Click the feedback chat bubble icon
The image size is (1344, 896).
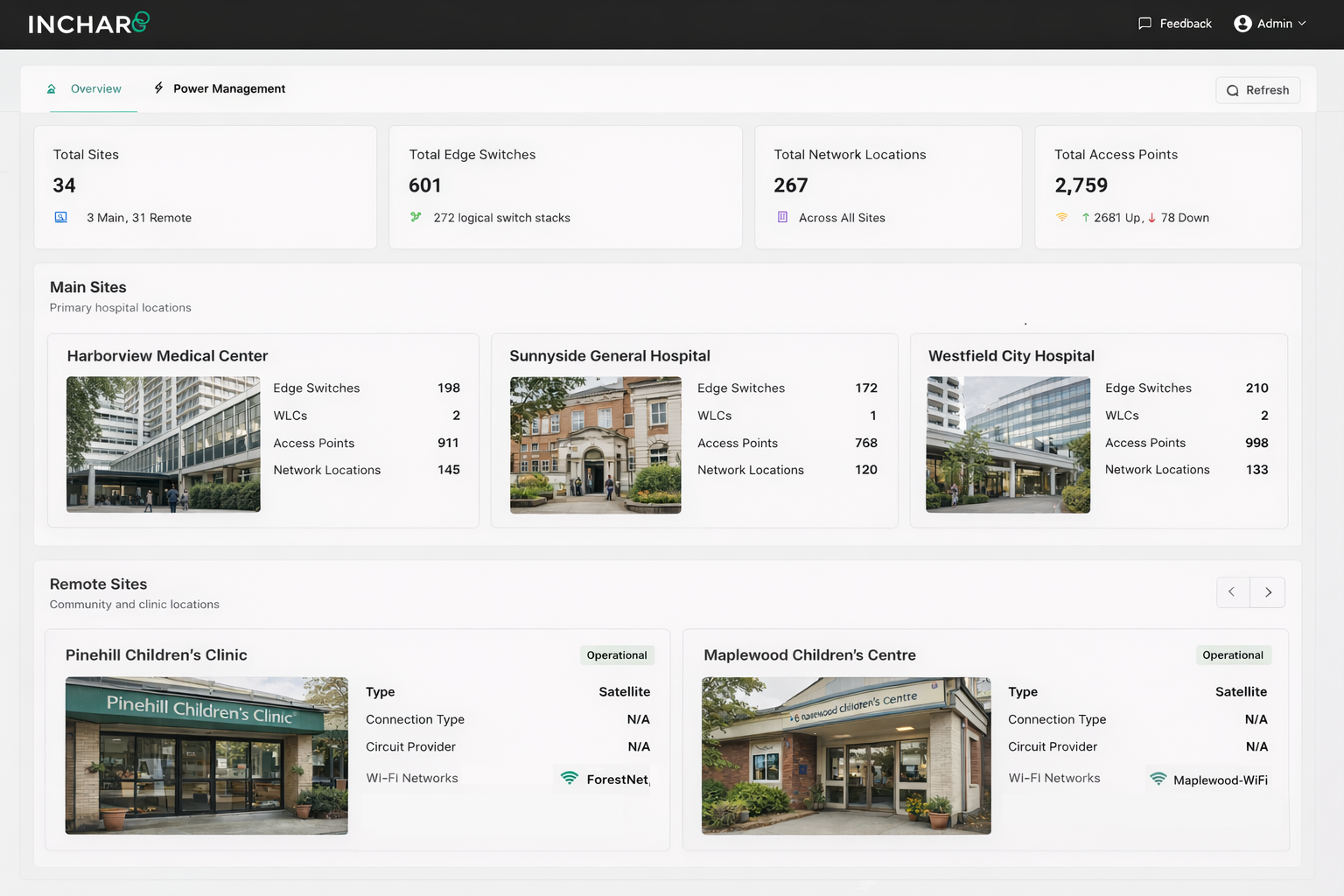click(1145, 24)
